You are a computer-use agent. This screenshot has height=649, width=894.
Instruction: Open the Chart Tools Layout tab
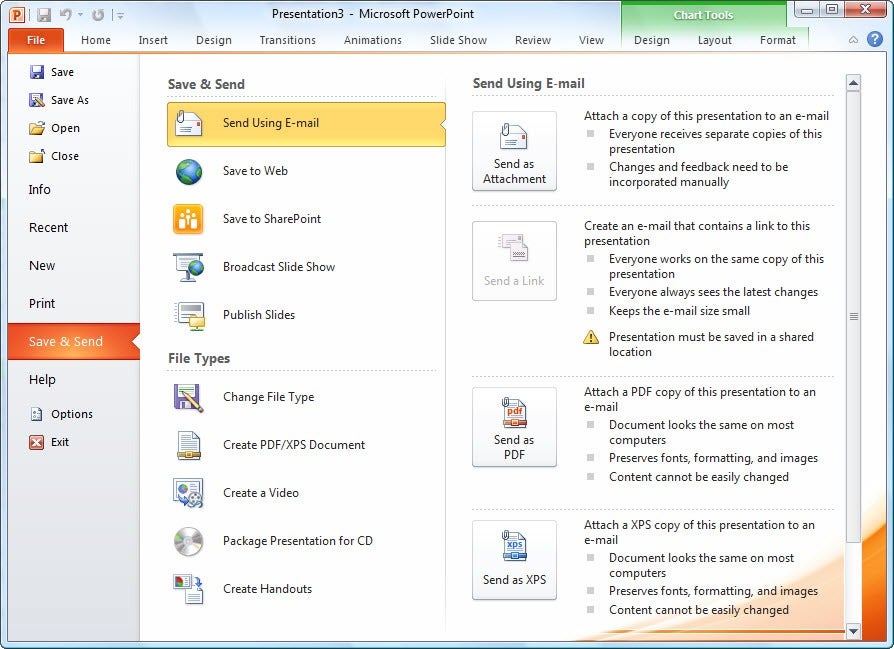pos(714,40)
